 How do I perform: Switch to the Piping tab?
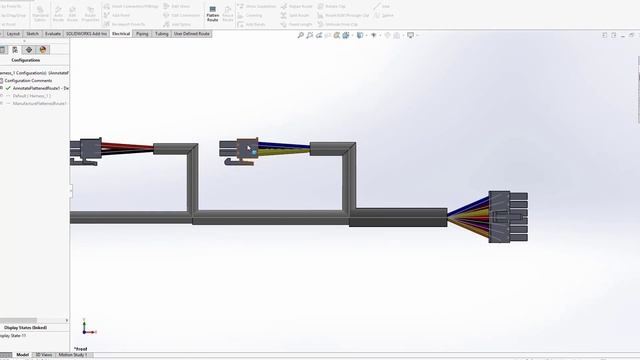[142, 34]
